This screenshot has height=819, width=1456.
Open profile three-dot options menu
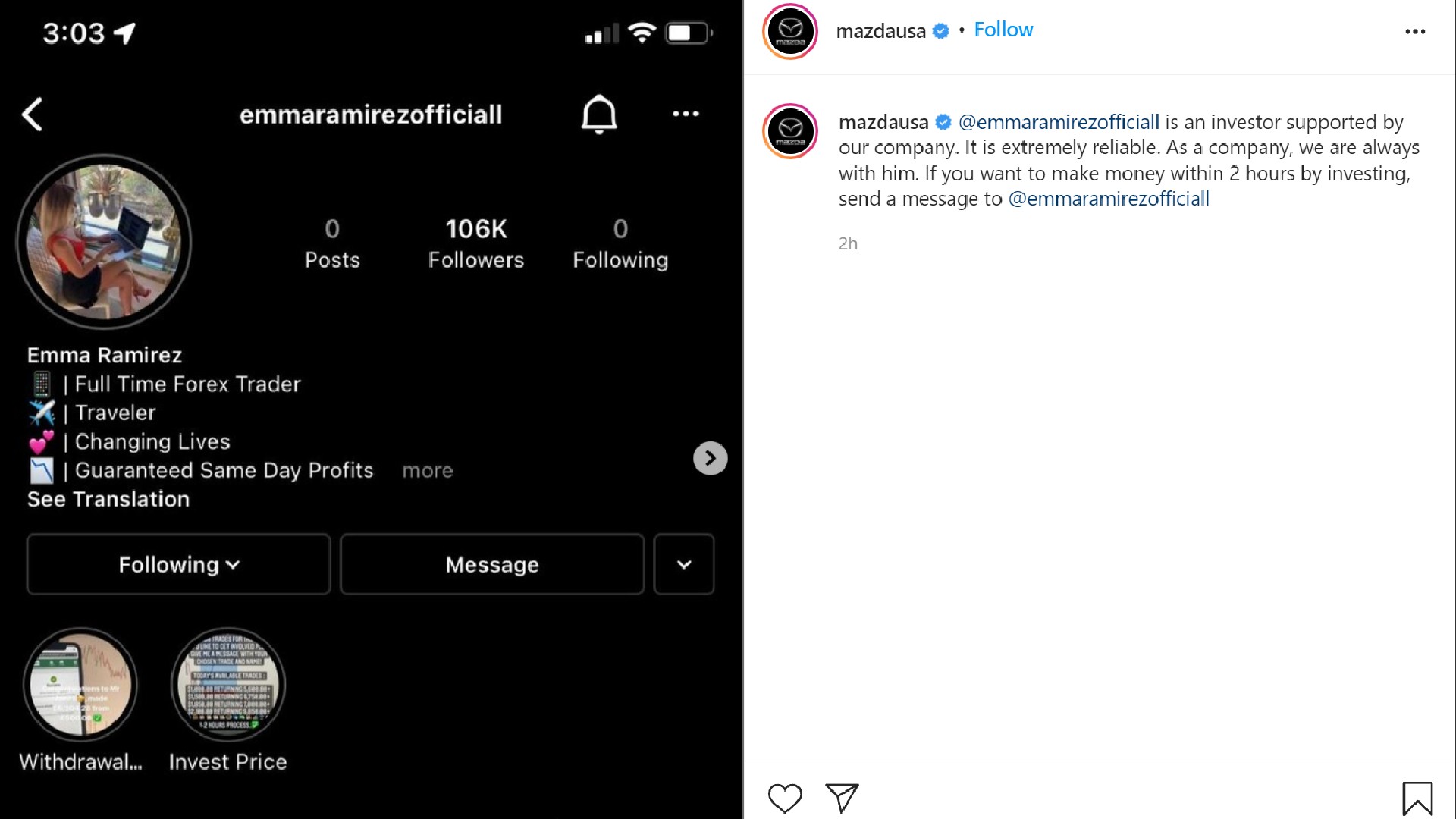coord(686,114)
